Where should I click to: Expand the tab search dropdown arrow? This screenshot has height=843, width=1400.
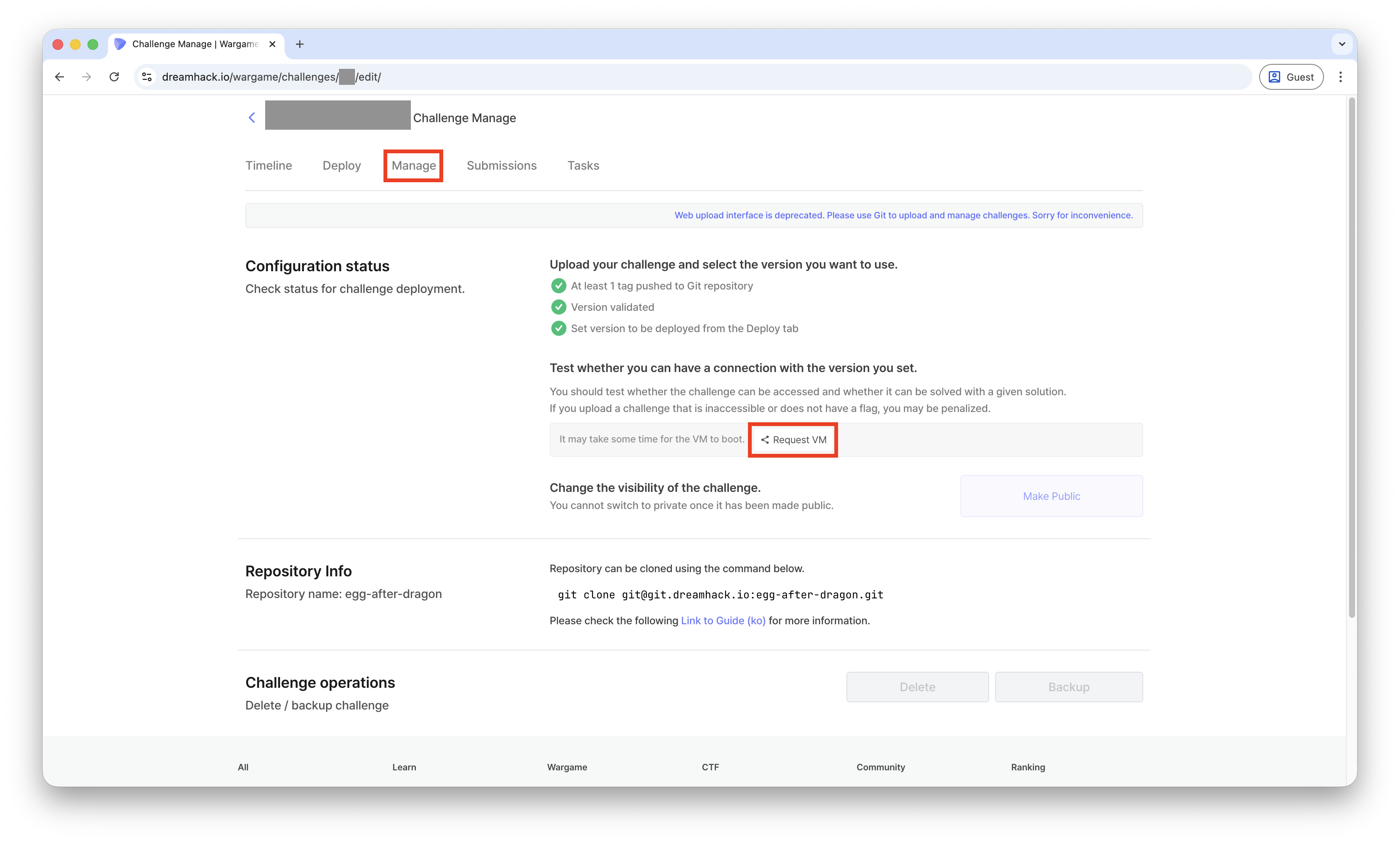point(1342,44)
